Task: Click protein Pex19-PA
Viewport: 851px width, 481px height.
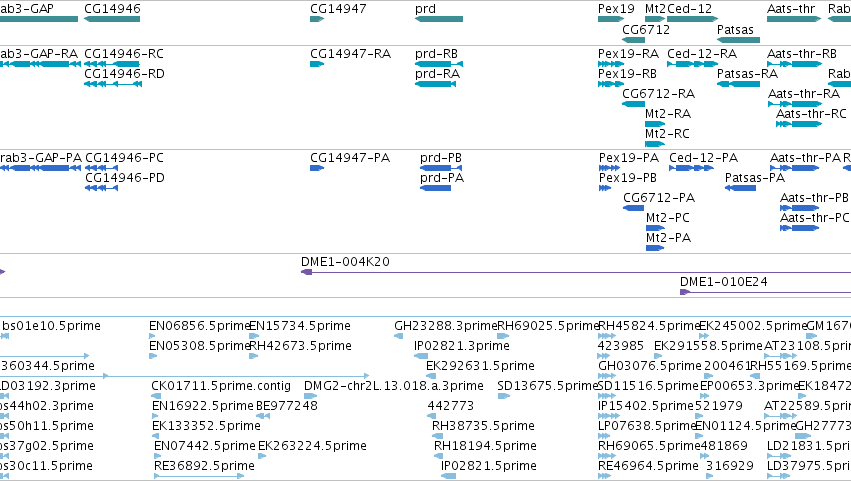Action: coord(609,168)
